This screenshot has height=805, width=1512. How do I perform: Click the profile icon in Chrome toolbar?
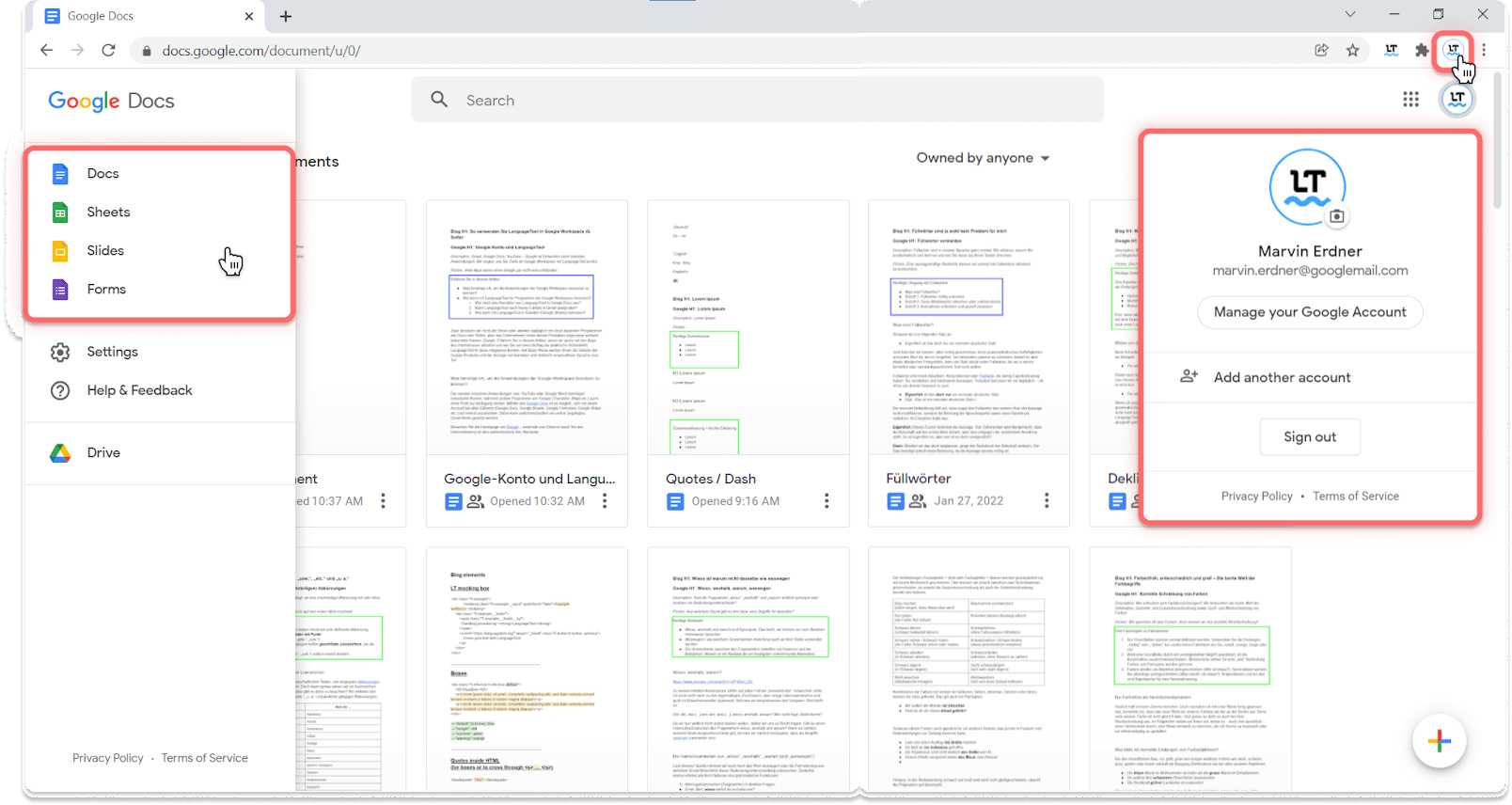pyautogui.click(x=1454, y=50)
